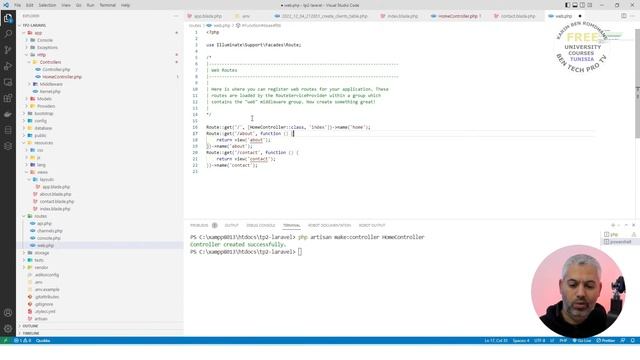Open the Search view in activity bar
The image size is (640, 360).
tap(8, 34)
